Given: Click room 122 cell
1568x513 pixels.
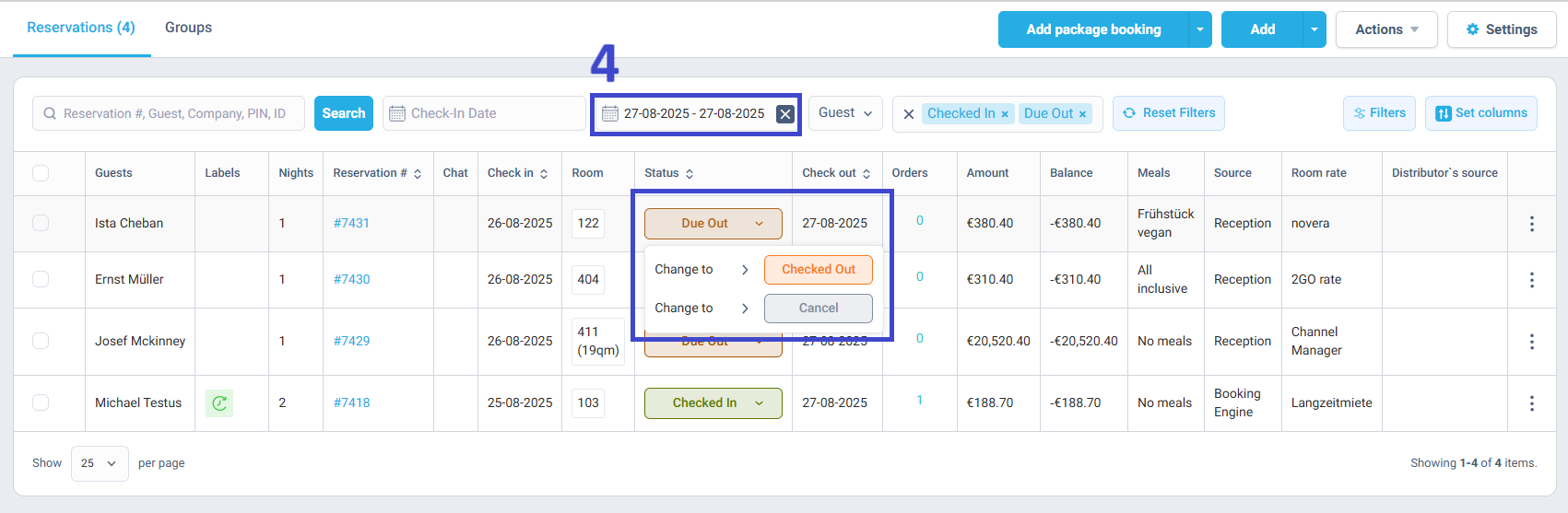Looking at the screenshot, I should [588, 224].
